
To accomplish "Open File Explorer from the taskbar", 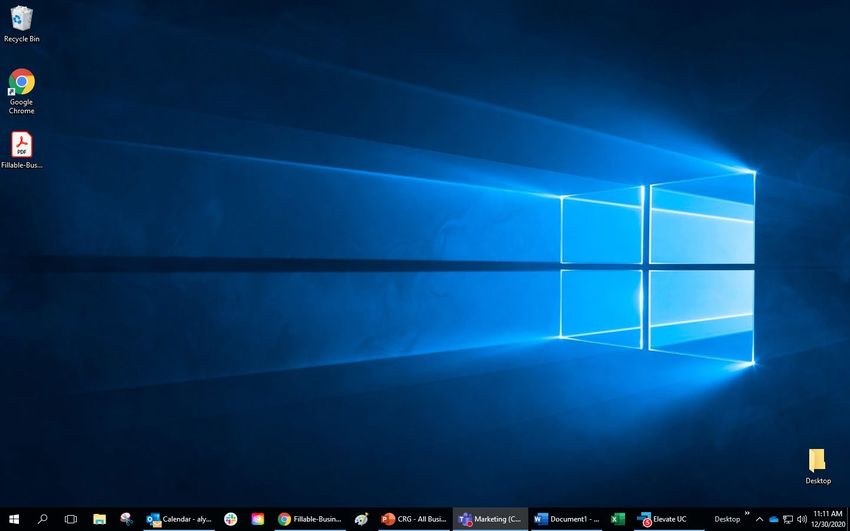I will (99, 519).
